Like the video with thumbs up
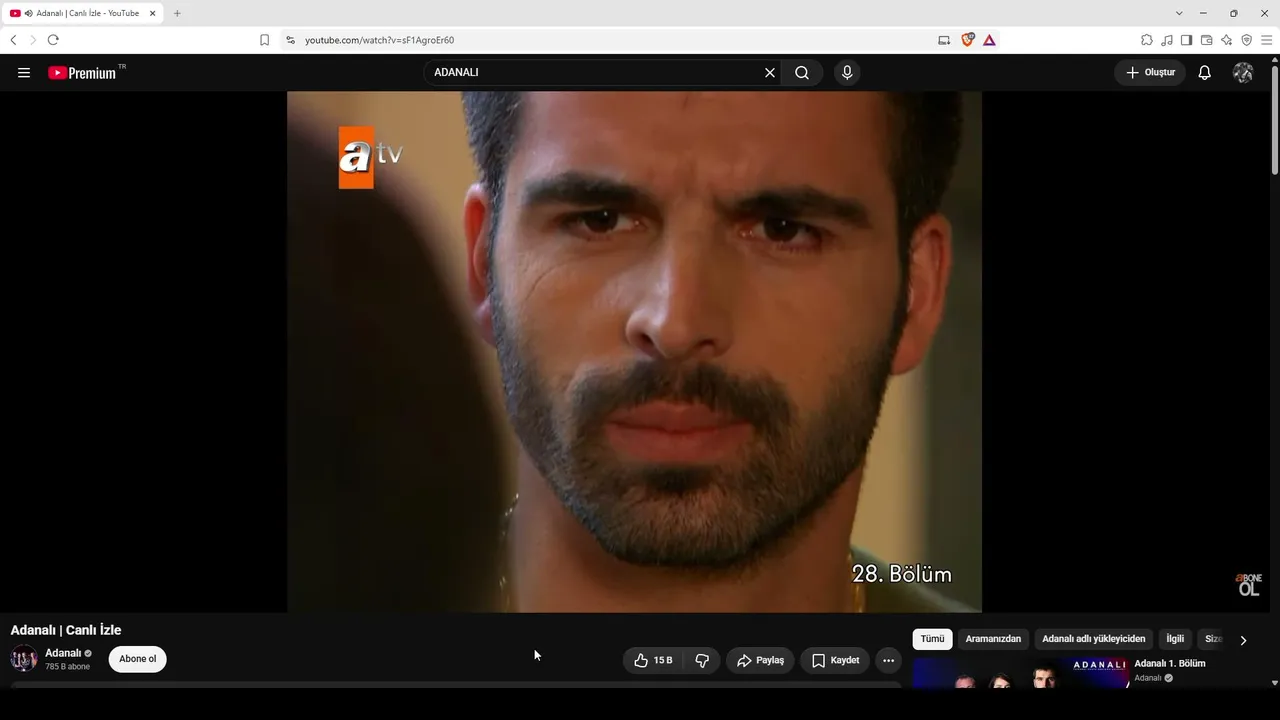 pyautogui.click(x=653, y=660)
